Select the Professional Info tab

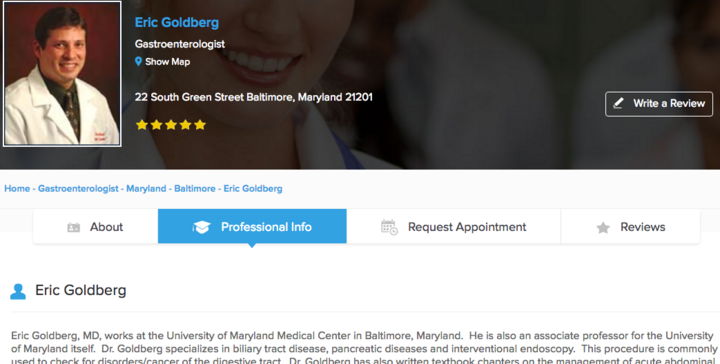[252, 226]
